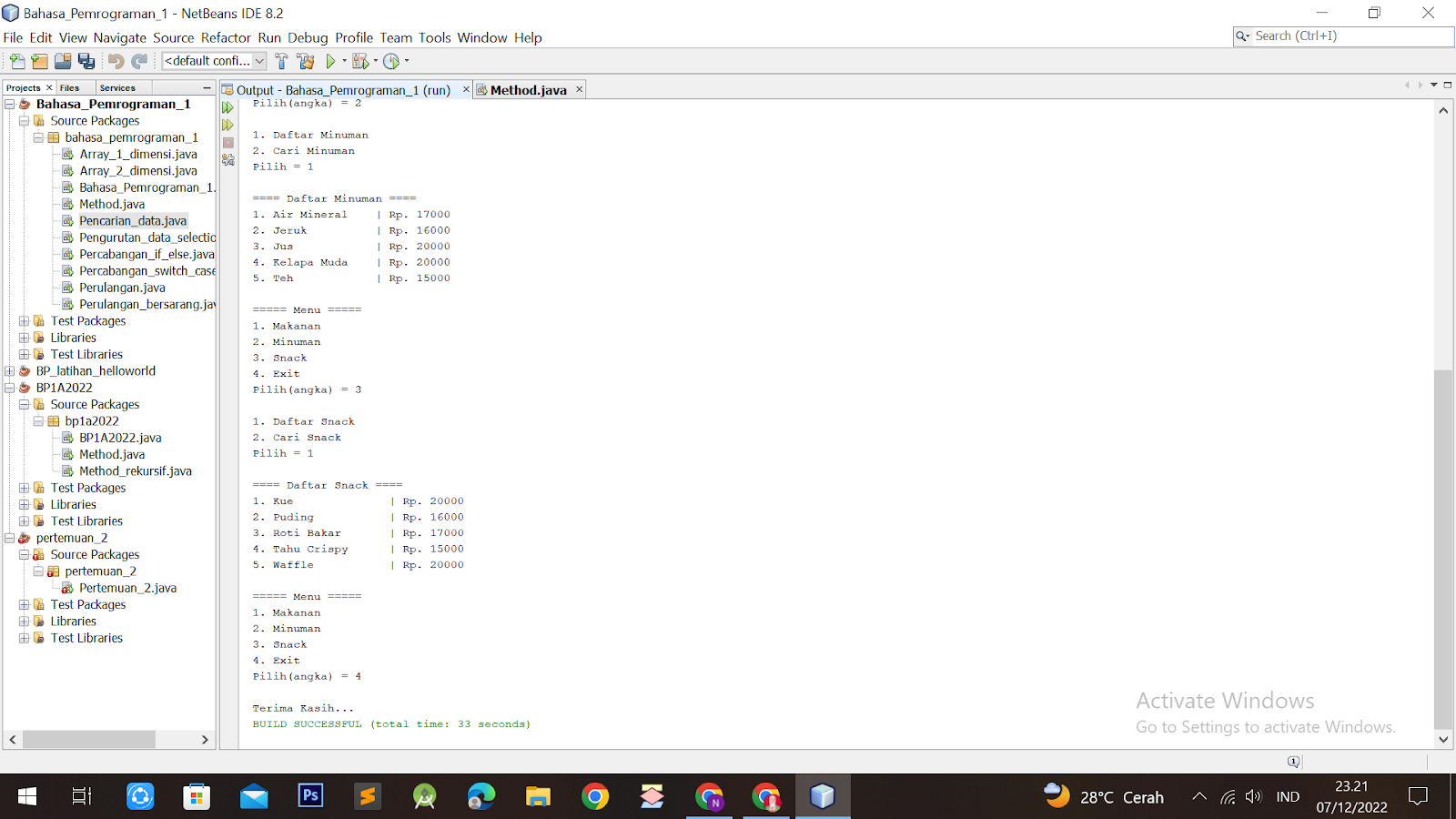Click the New File toolbar icon
Screen dimensions: 1456x819
[x=17, y=61]
